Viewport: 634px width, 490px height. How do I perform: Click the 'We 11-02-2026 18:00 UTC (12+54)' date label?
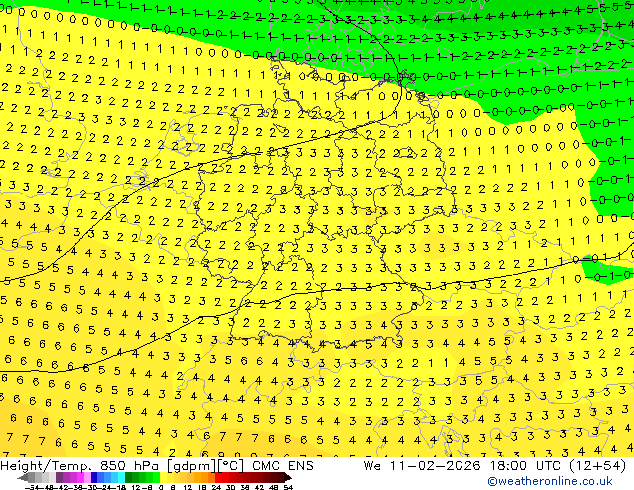click(495, 466)
